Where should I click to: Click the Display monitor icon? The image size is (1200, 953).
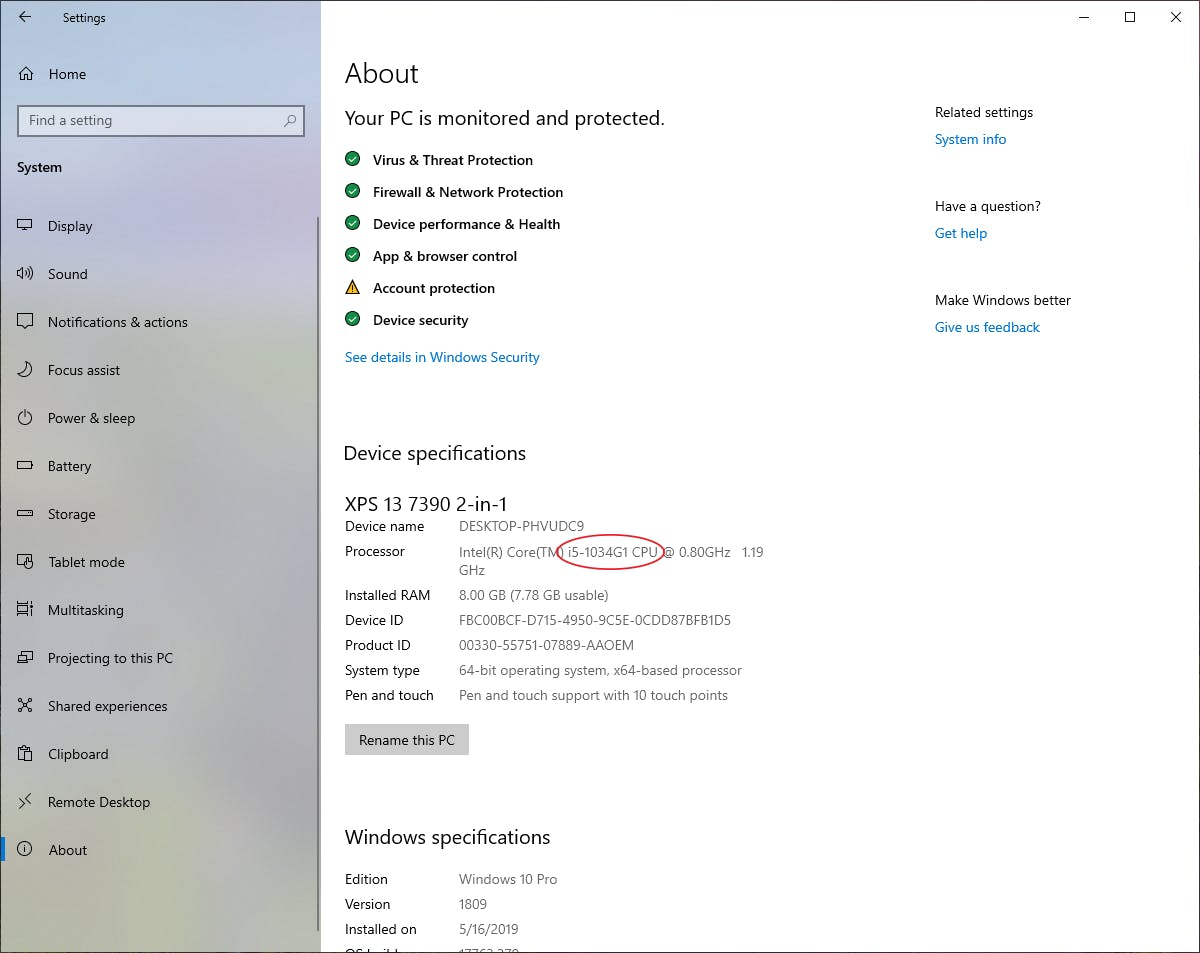[26, 226]
